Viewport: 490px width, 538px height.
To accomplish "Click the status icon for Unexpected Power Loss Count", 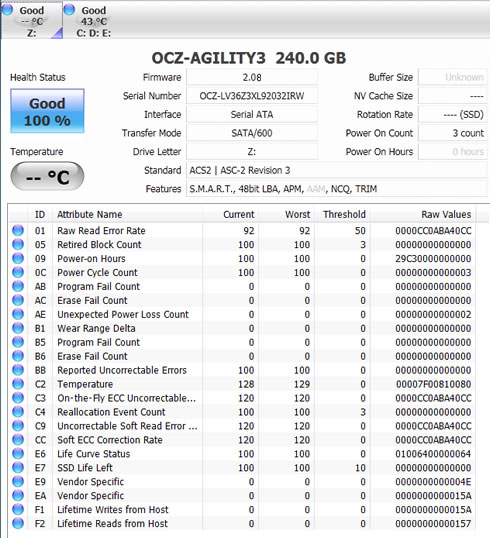I will coord(18,314).
